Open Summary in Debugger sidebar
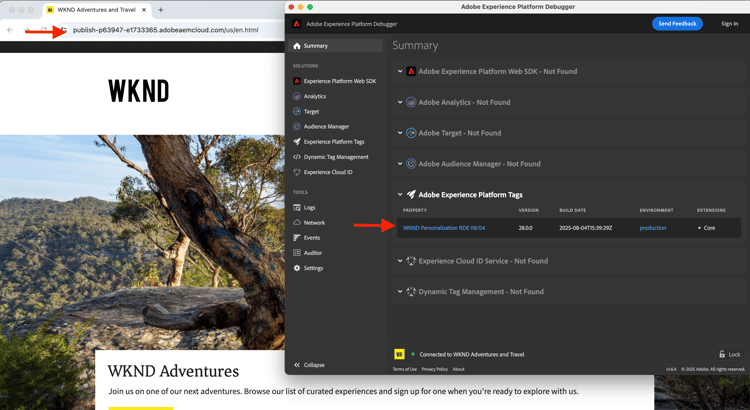The height and width of the screenshot is (410, 750). [x=335, y=46]
